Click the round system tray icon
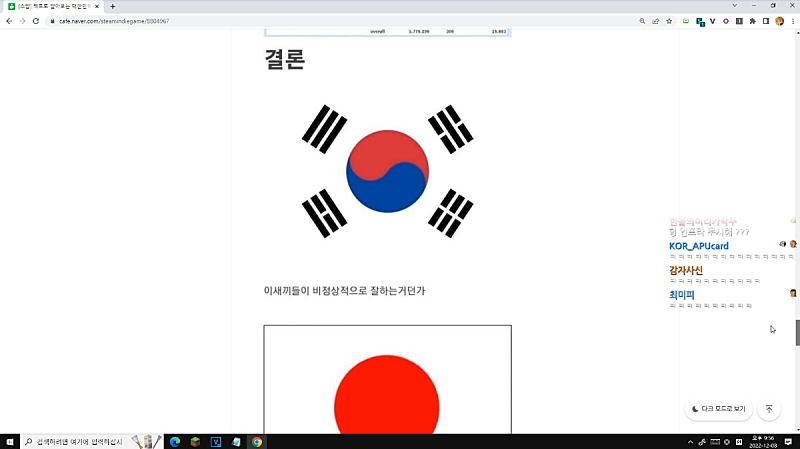The height and width of the screenshot is (449, 800). coord(727,442)
